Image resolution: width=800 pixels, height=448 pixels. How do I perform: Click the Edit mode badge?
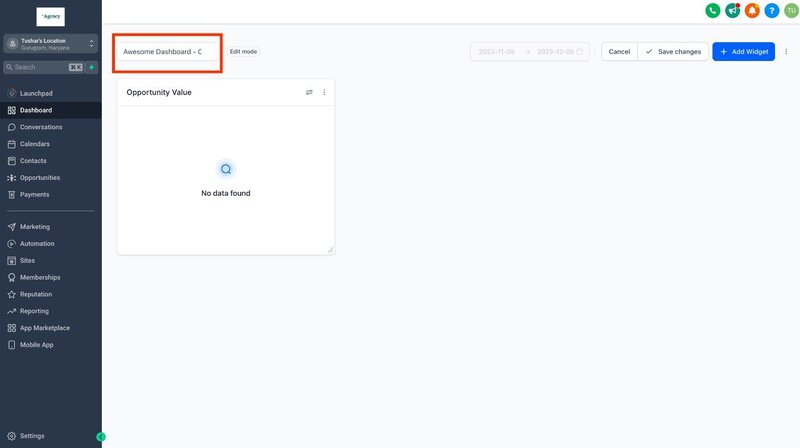click(243, 52)
